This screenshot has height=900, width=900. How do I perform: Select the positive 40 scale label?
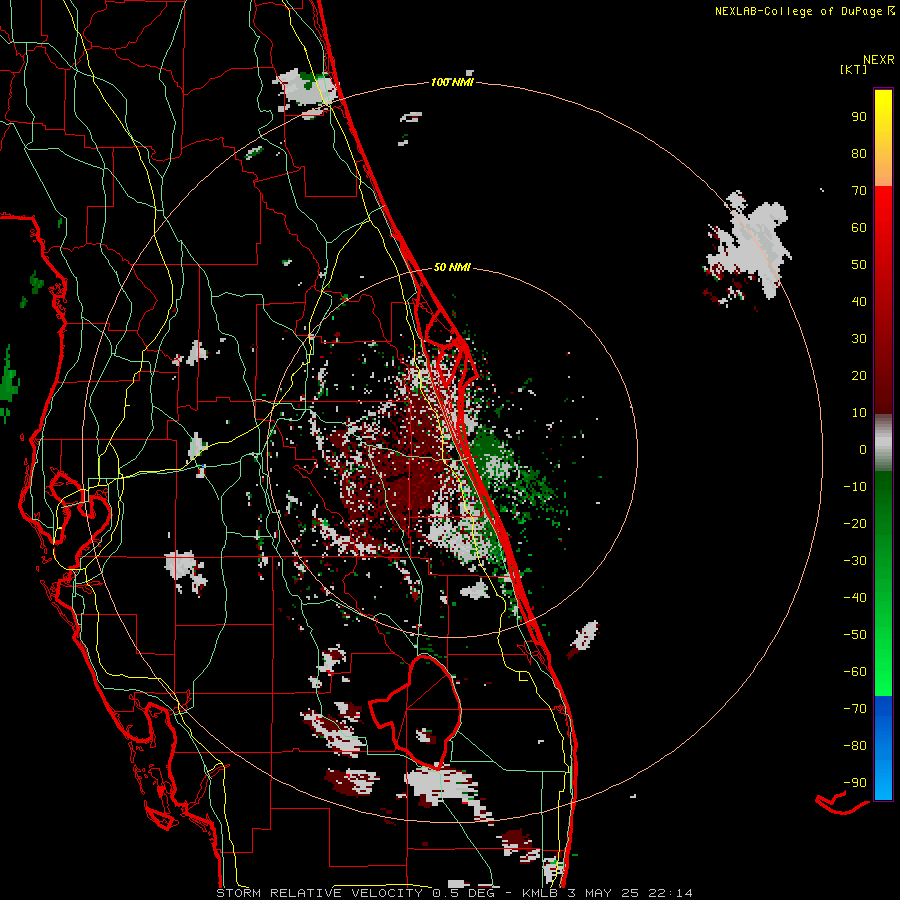pos(859,302)
